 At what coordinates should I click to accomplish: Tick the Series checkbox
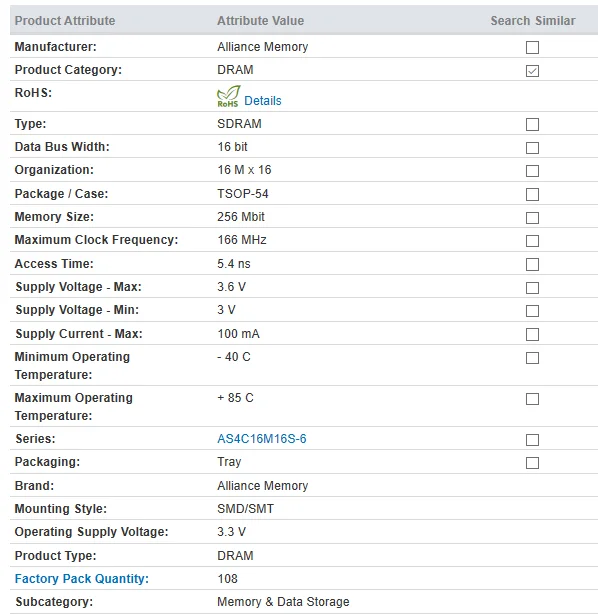(x=532, y=440)
